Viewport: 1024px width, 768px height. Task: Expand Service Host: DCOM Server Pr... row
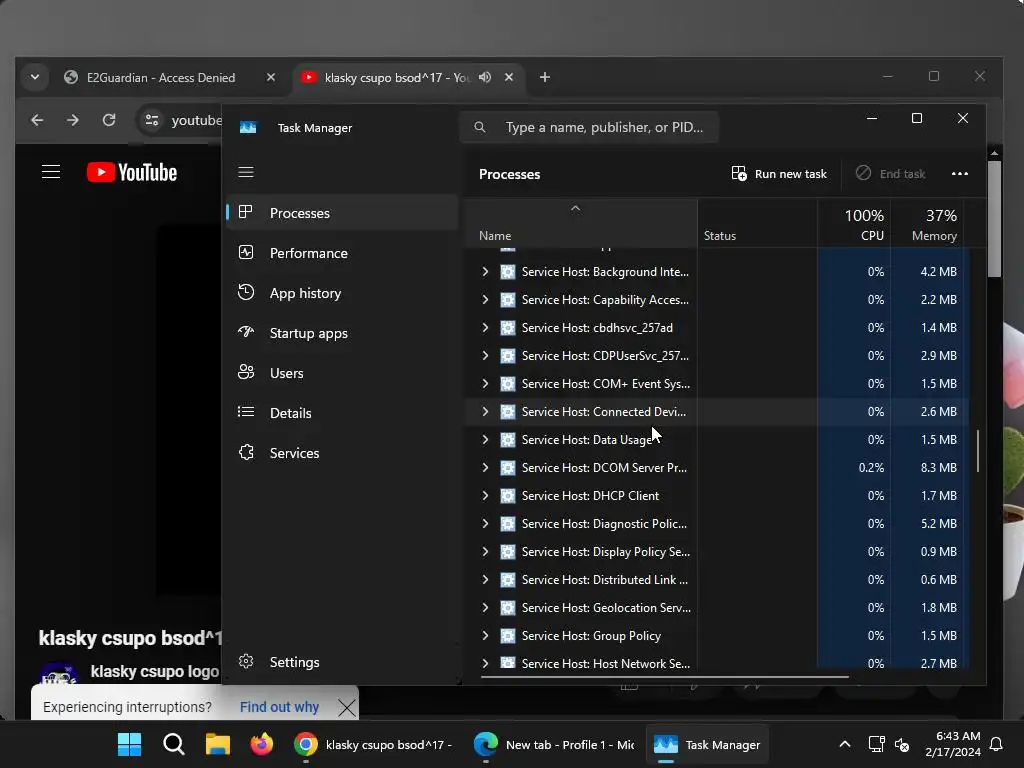(x=485, y=468)
